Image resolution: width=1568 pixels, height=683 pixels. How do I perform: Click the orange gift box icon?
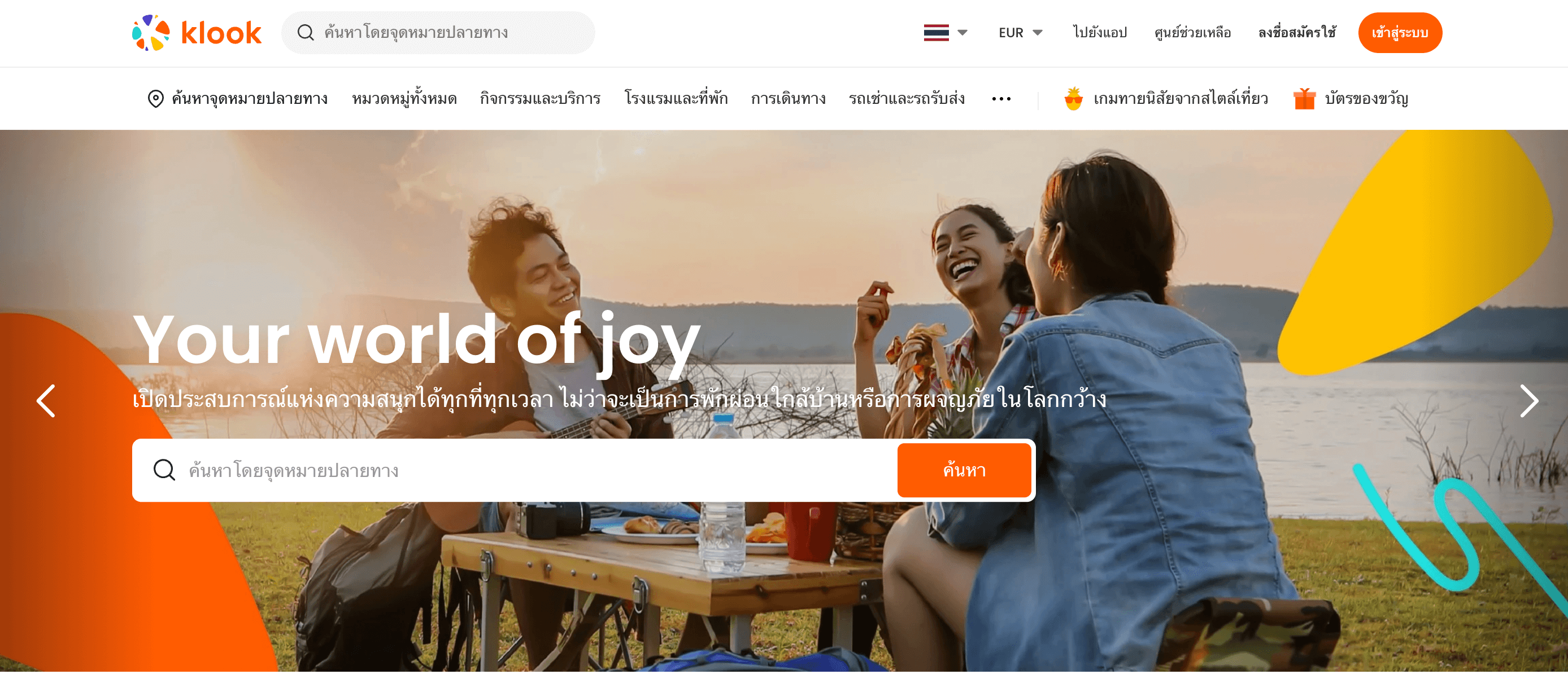[x=1304, y=99]
